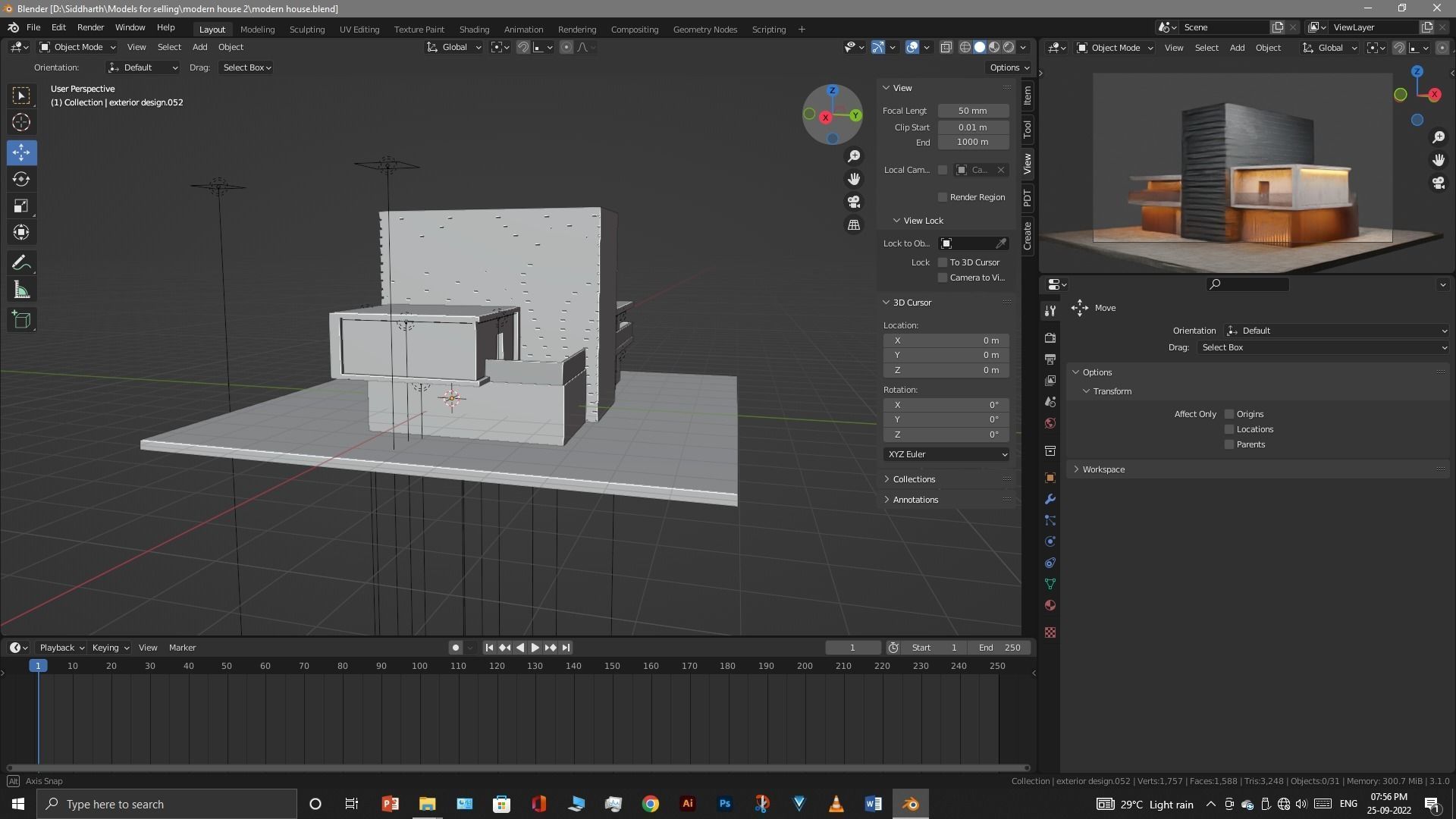The image size is (1456, 819).
Task: Open the Orientation Default dropdown in header
Action: click(143, 67)
